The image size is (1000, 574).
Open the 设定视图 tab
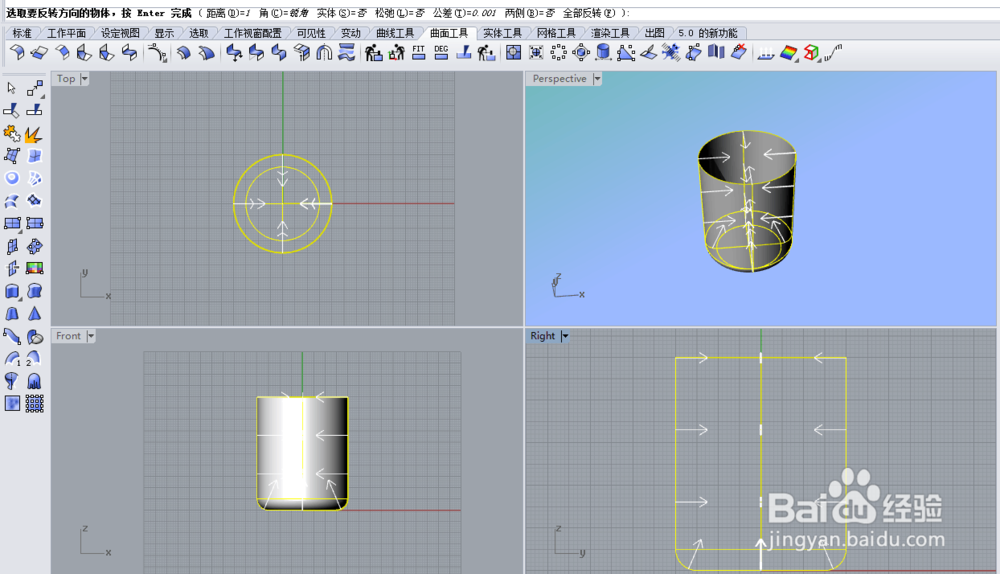[x=120, y=33]
